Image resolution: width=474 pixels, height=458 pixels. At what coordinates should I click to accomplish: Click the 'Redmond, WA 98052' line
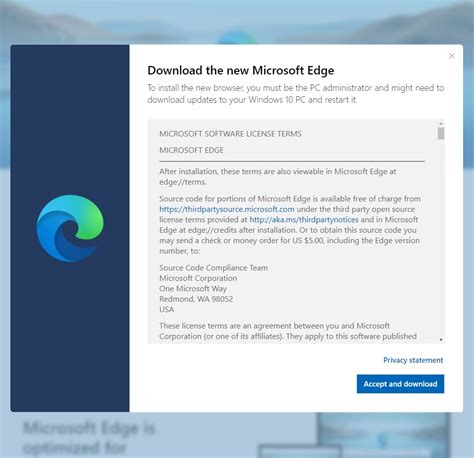coord(196,299)
